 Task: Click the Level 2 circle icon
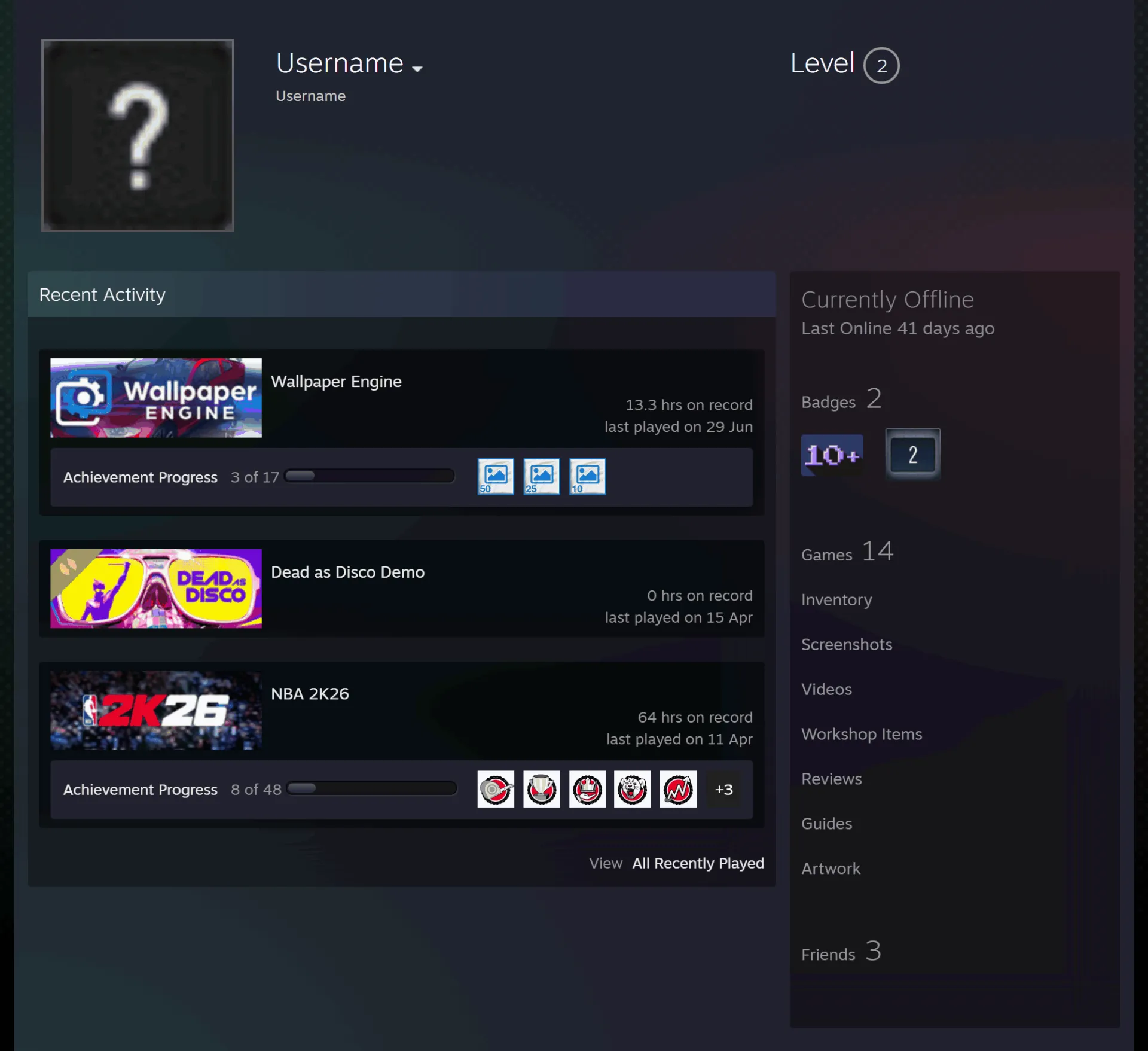(x=881, y=65)
